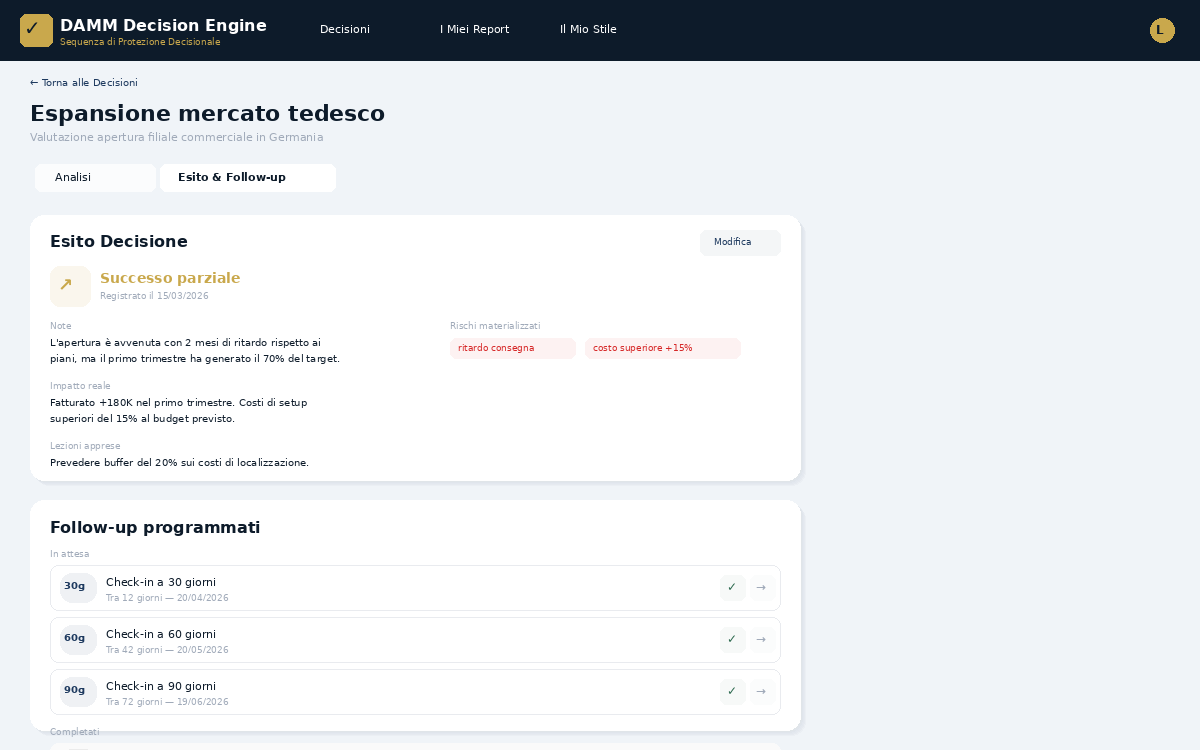
Task: Select the ritardo consegna risk tag
Action: (x=513, y=348)
